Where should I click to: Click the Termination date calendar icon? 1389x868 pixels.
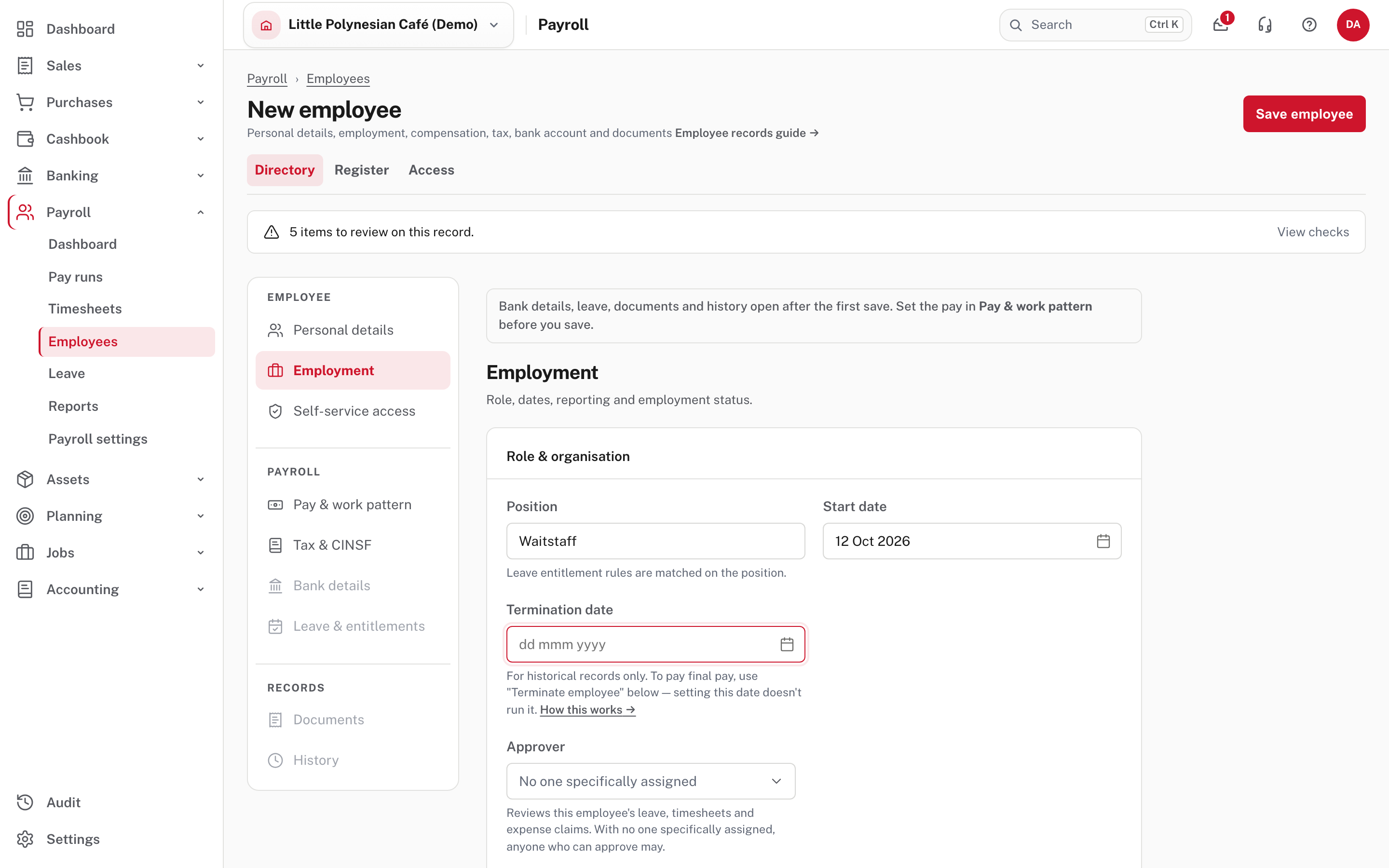[x=787, y=644]
